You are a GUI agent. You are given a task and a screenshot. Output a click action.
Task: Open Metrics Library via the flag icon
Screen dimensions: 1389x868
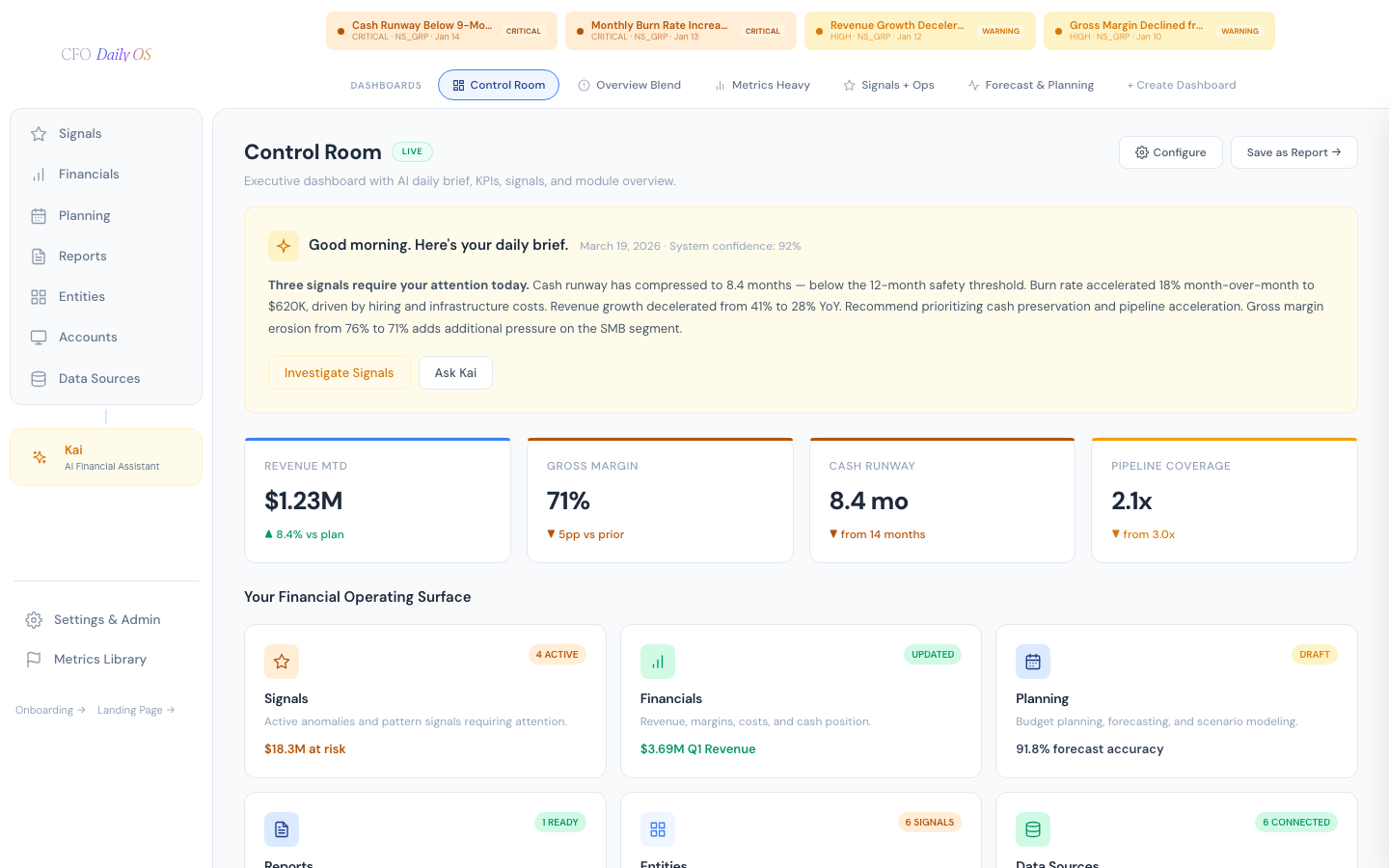click(34, 659)
